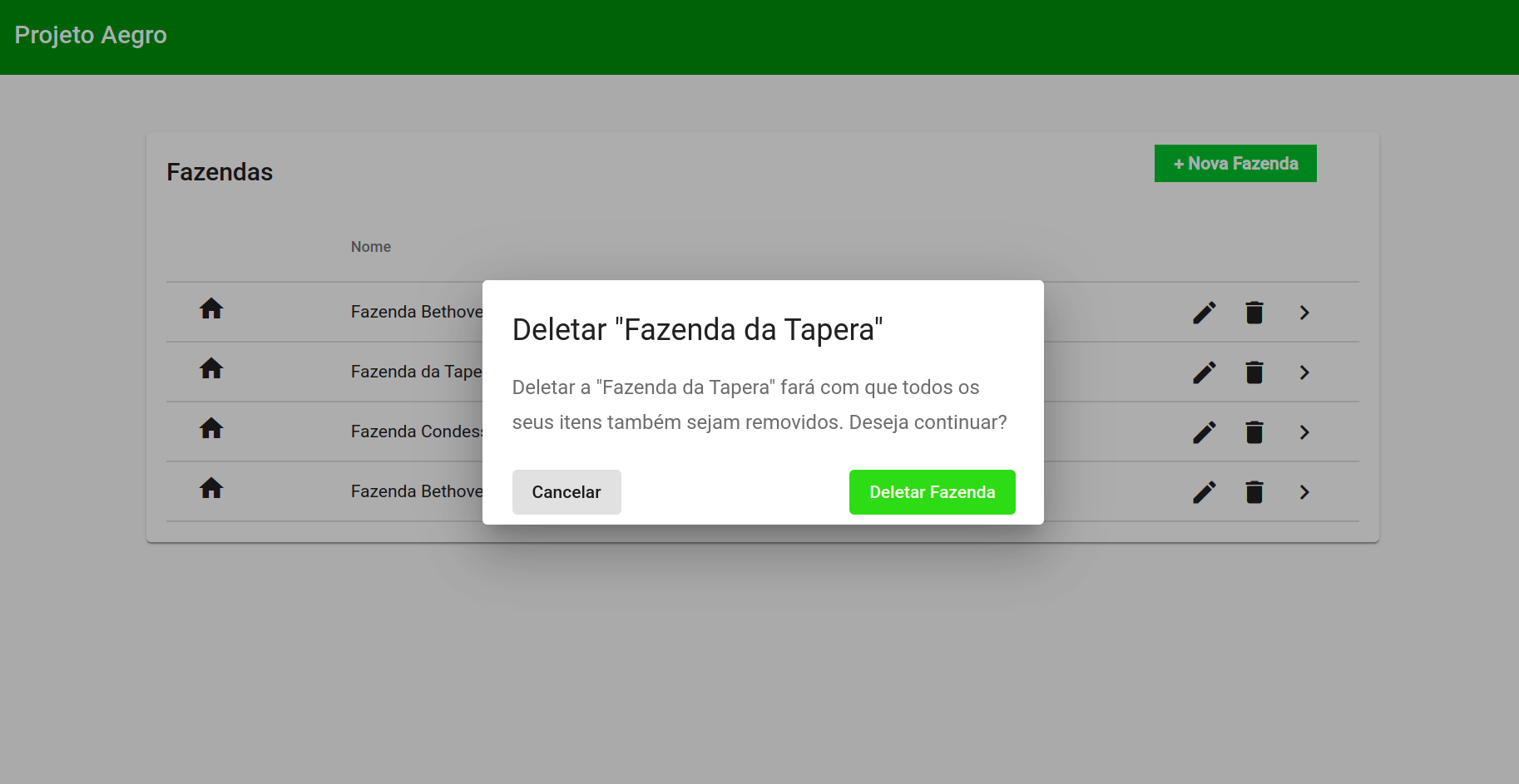Home icon beside the topmost Fazenda Bethove row
1519x784 pixels.
point(211,308)
